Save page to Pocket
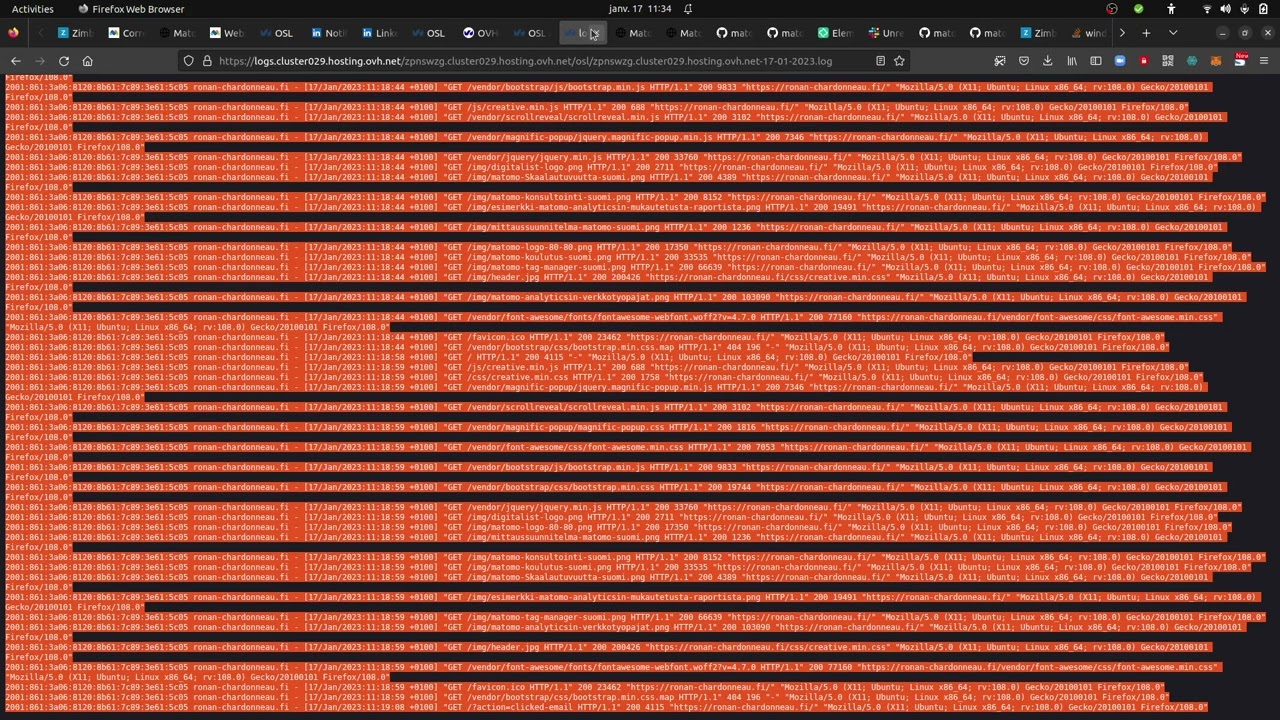The width and height of the screenshot is (1280, 720). click(1023, 61)
